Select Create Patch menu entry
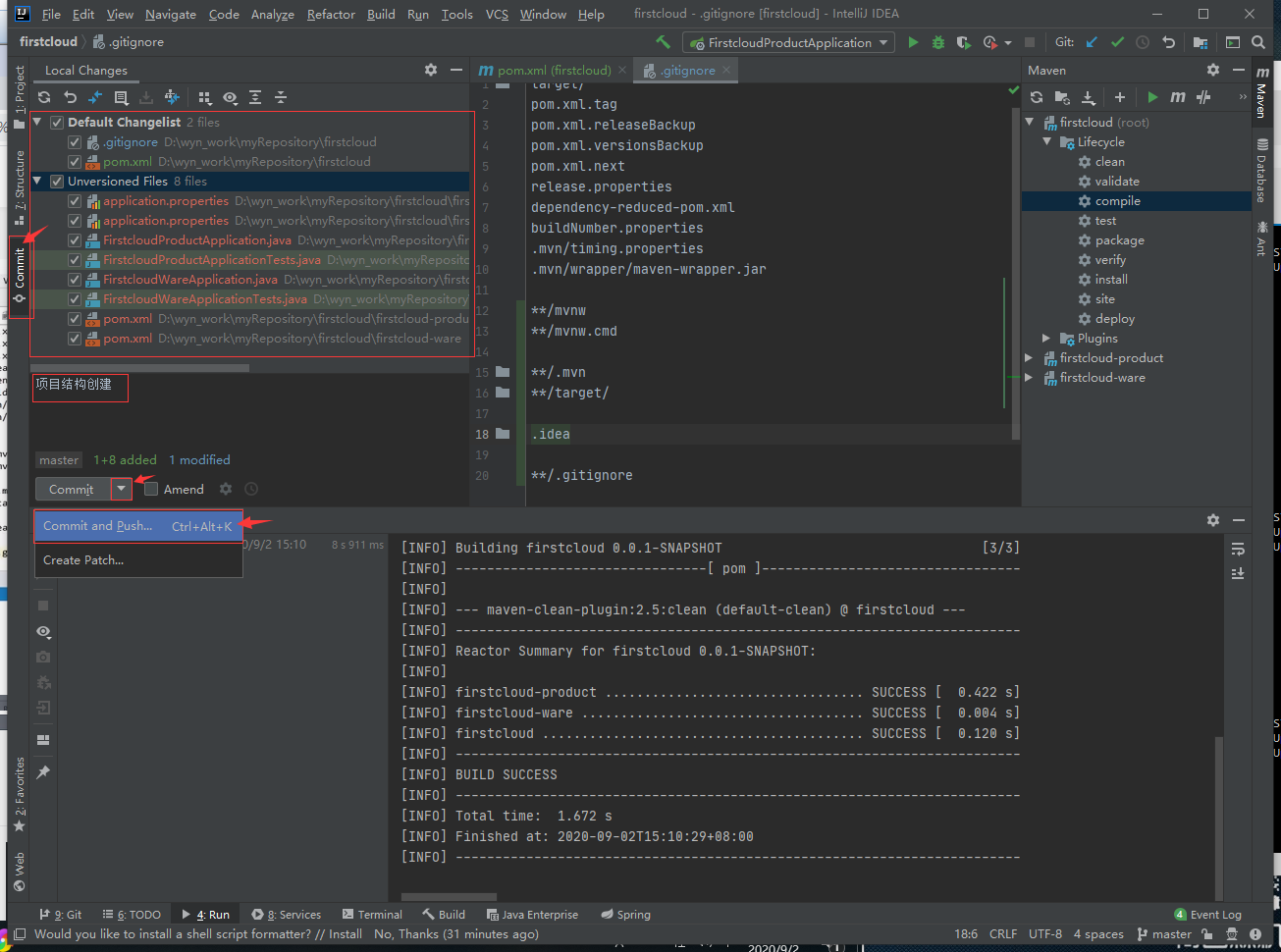Image resolution: width=1281 pixels, height=952 pixels. 138,560
